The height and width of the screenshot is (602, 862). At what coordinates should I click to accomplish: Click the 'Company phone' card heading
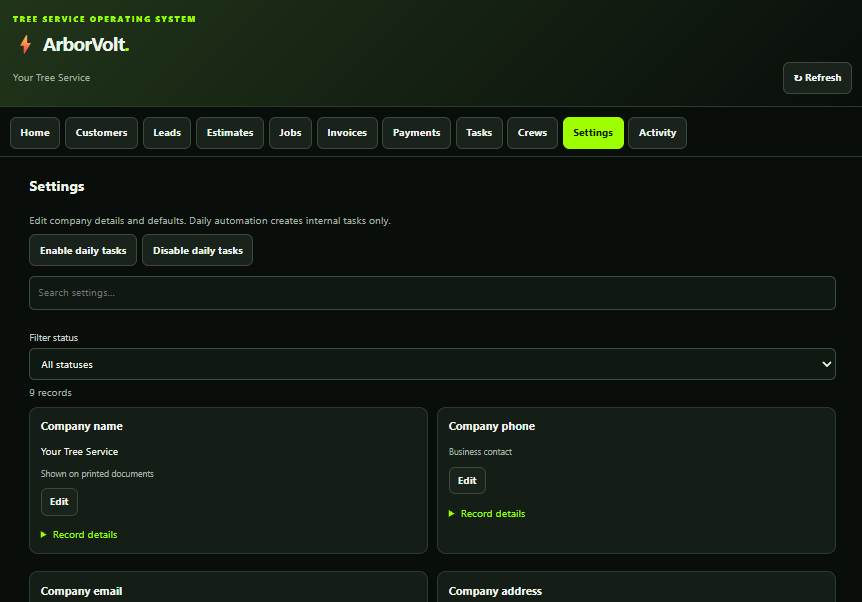[x=491, y=427]
